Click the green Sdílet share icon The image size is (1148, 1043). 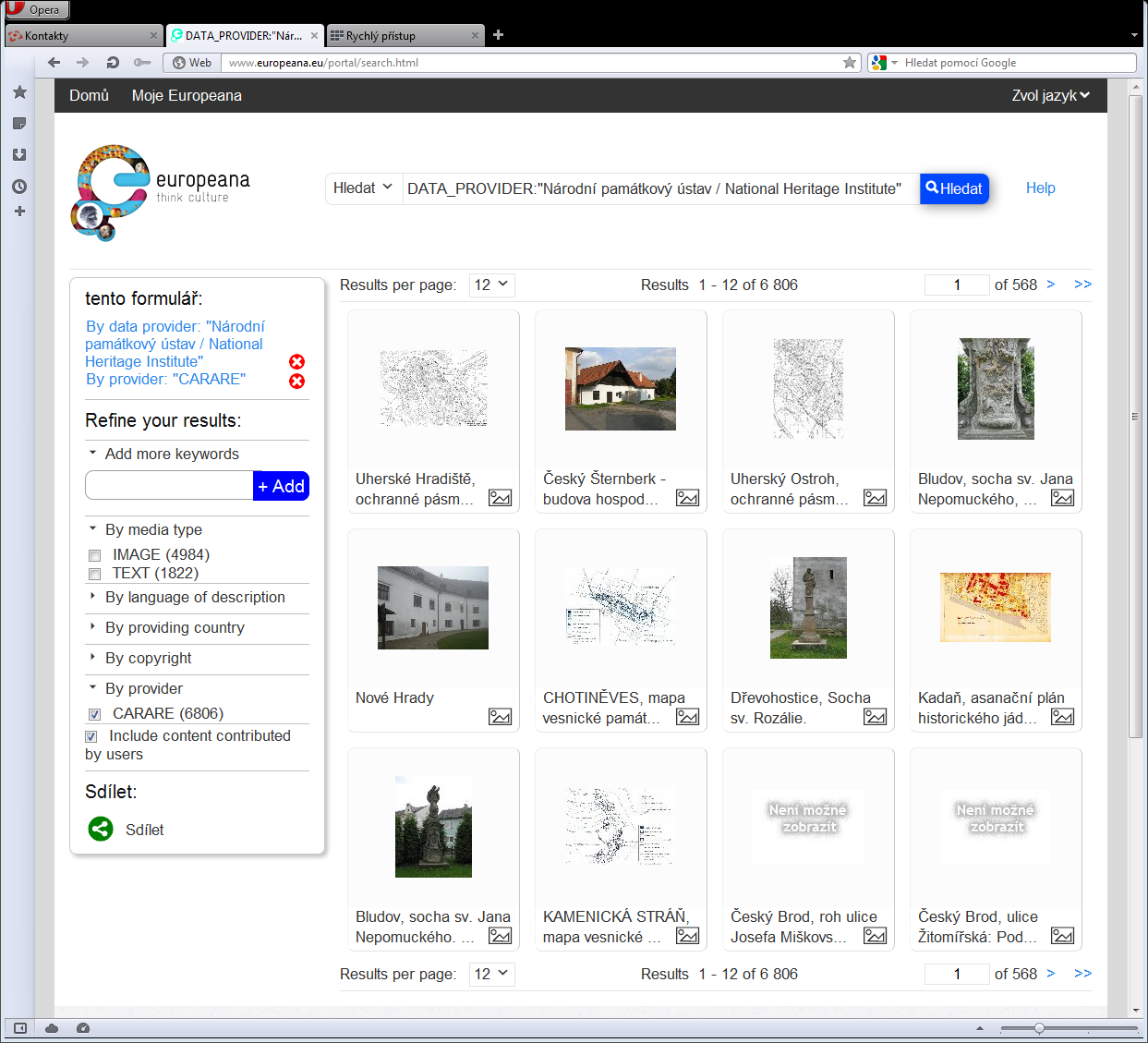coord(101,830)
